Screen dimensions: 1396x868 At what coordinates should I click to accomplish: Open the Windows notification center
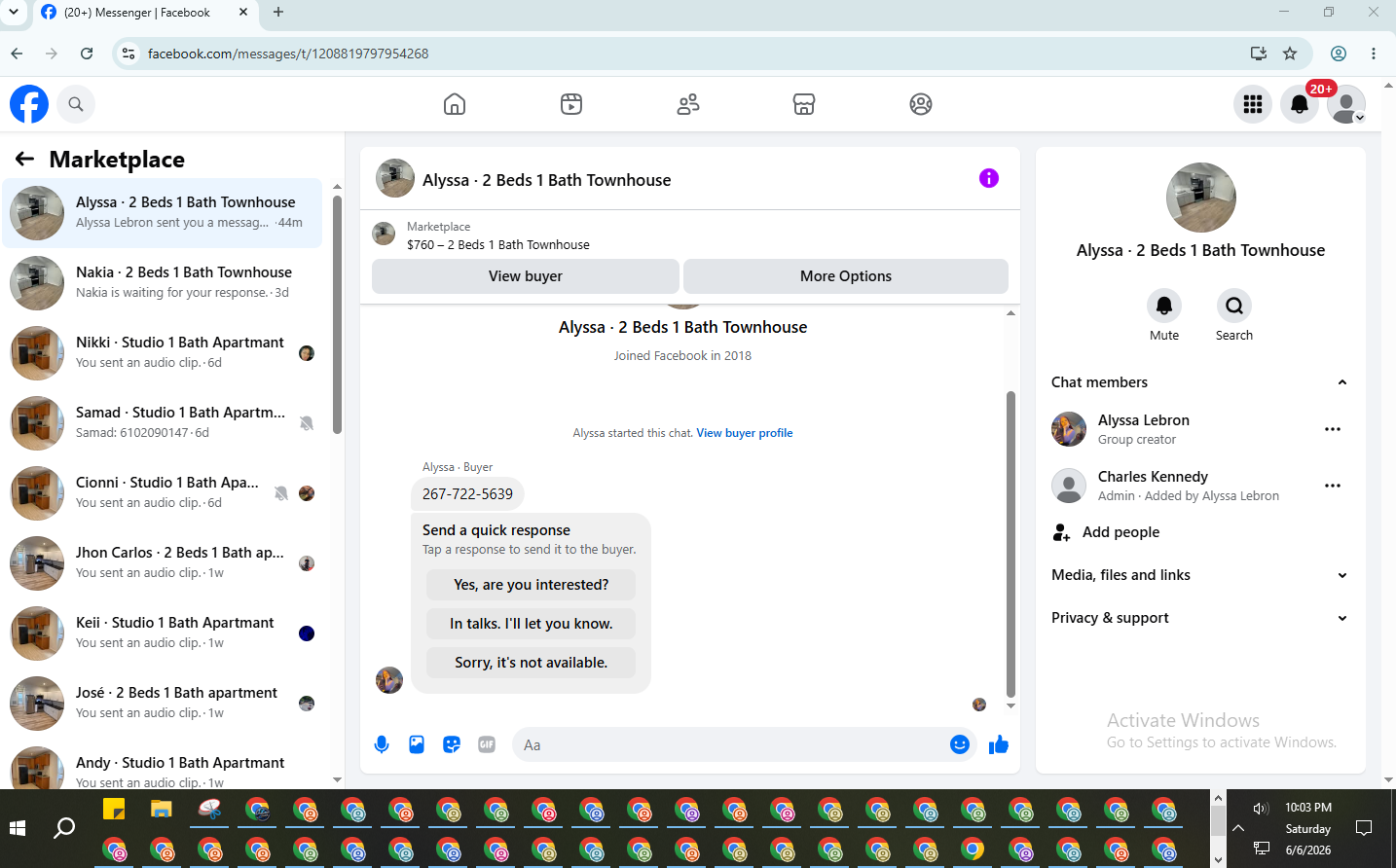click(1364, 828)
